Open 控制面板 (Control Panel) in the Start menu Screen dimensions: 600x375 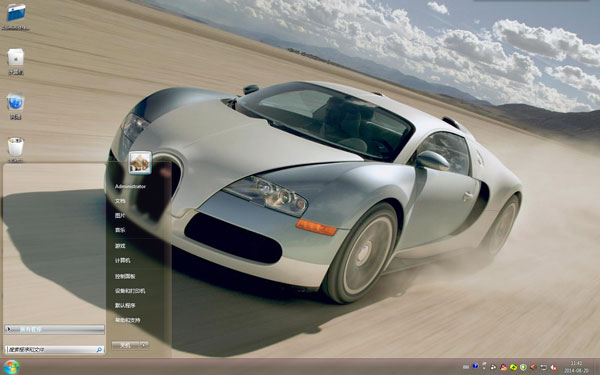click(125, 276)
